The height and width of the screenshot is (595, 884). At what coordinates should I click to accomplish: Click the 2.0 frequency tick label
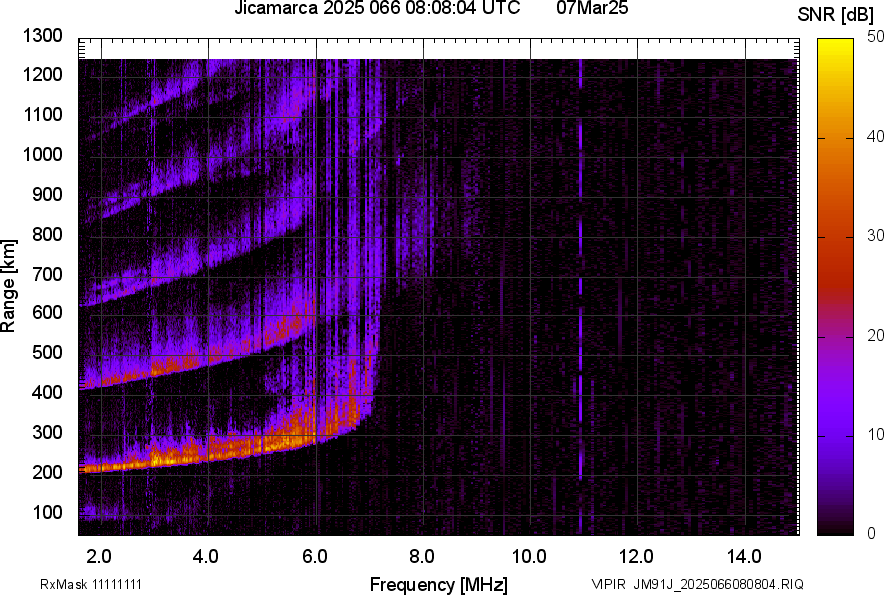click(99, 556)
